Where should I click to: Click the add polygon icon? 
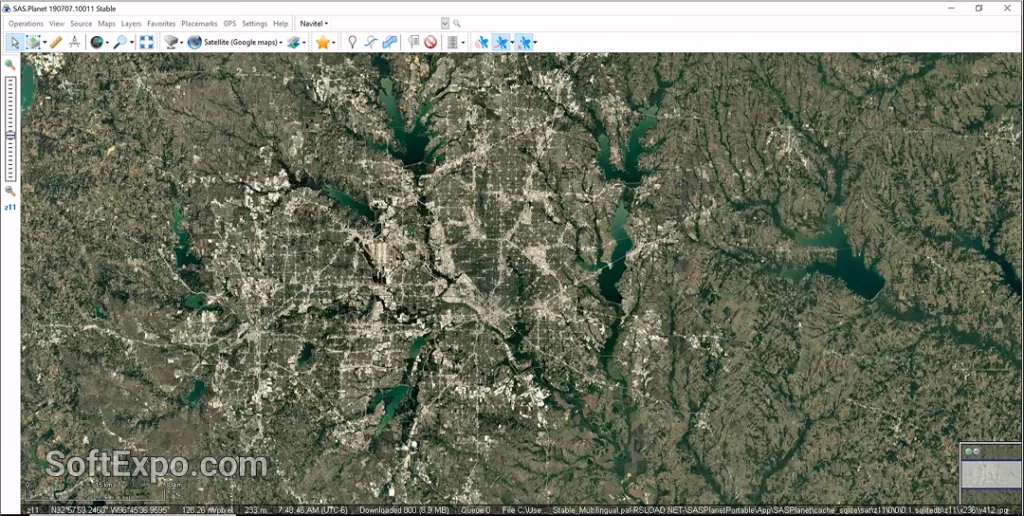point(390,42)
